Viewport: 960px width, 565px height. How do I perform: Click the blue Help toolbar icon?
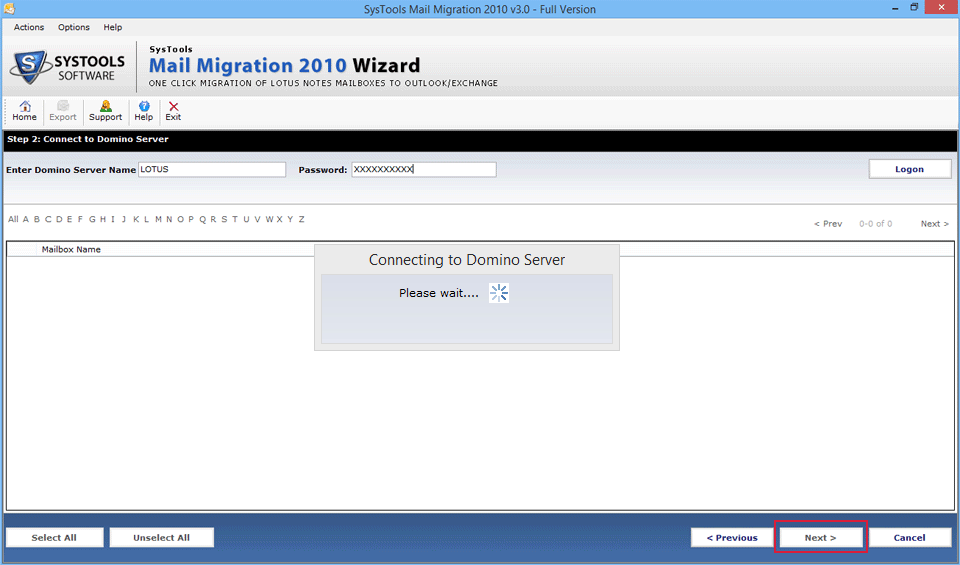tap(144, 111)
